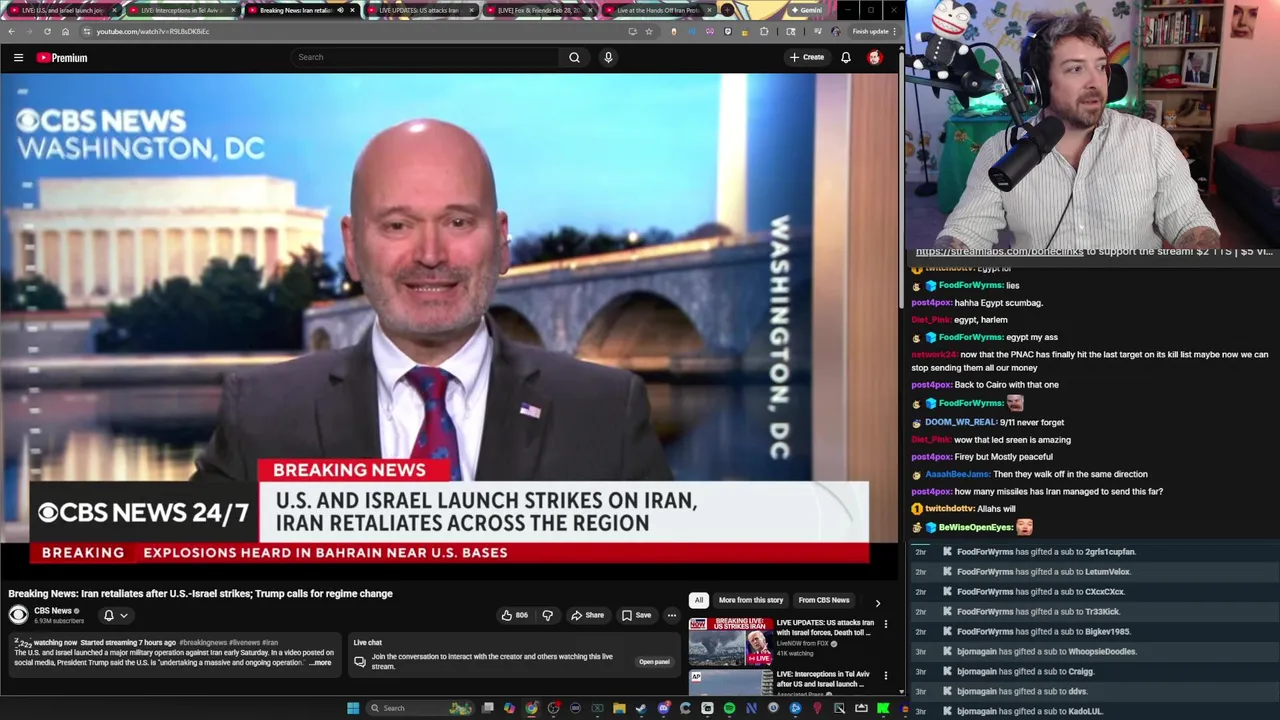Open Gemini in the browser
Image resolution: width=1280 pixels, height=720 pixels.
tap(807, 10)
